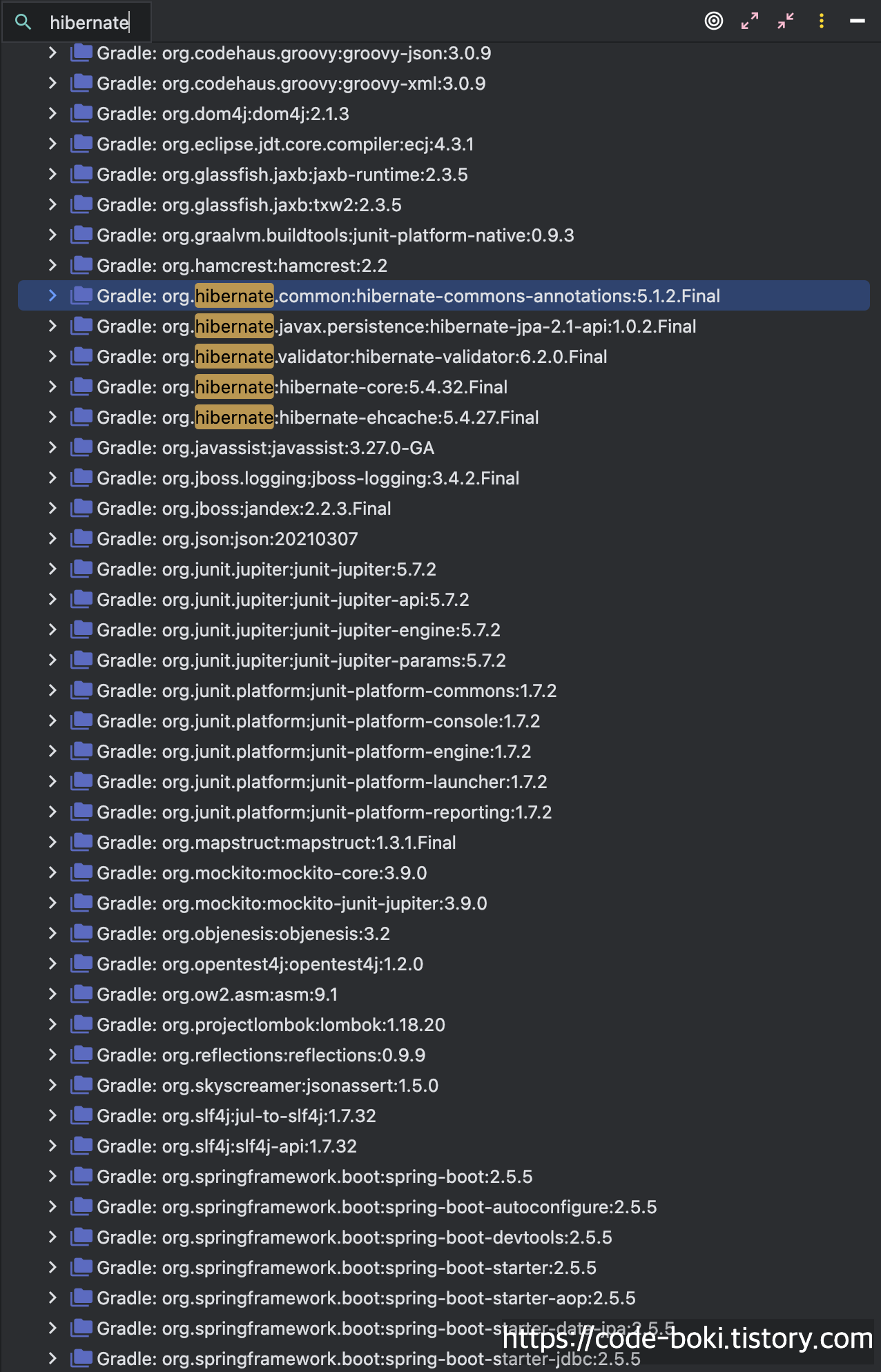Expand the hibernate-validator:6.2.0.Final node

coord(52,356)
